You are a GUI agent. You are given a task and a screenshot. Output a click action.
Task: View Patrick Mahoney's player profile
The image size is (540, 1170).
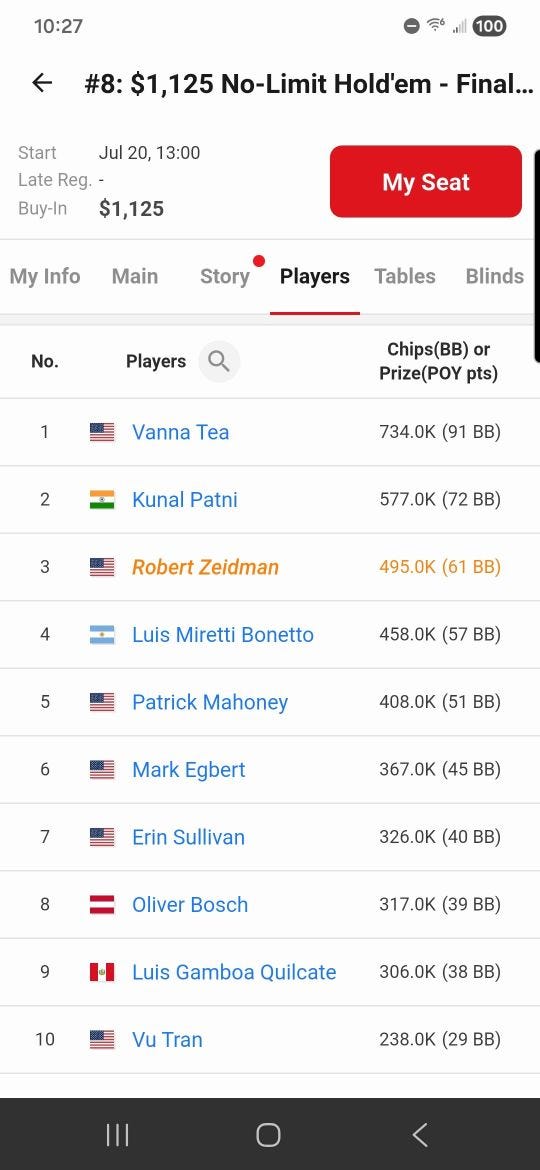pos(210,702)
